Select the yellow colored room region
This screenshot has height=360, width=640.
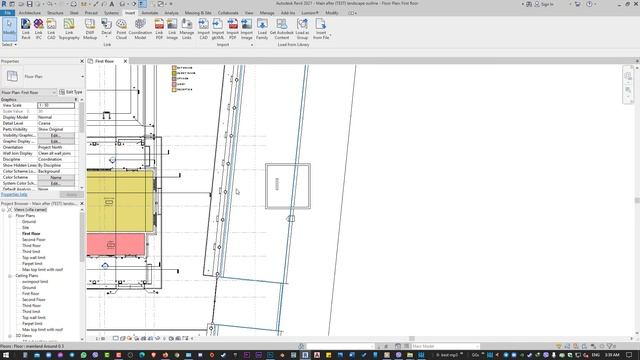120,201
